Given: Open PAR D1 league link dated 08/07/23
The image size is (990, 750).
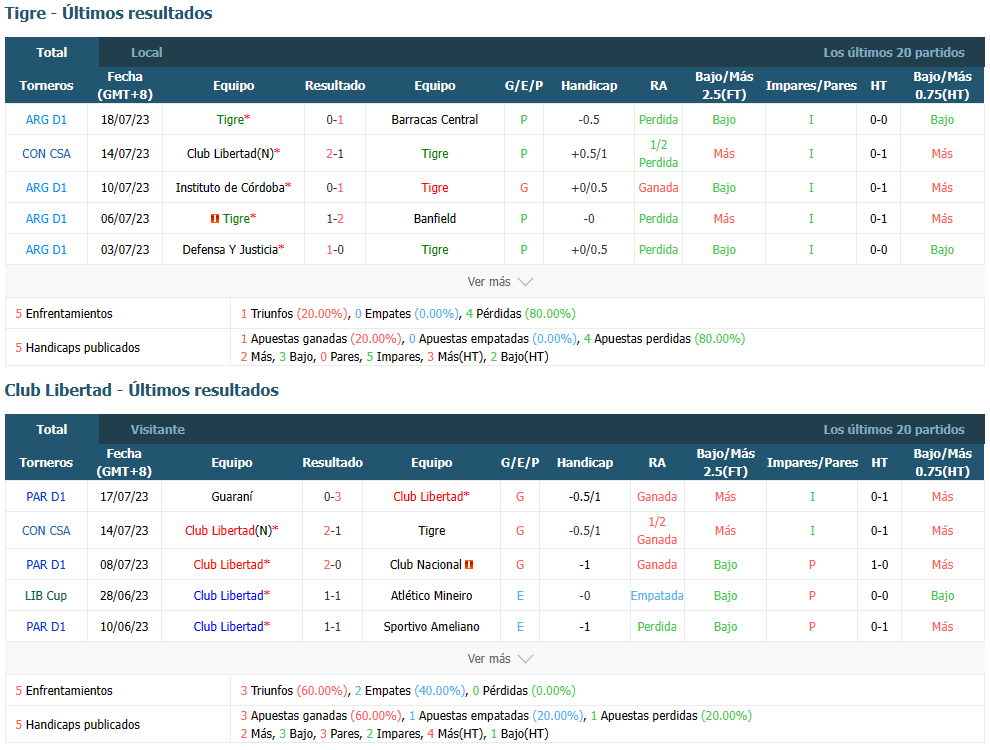Looking at the screenshot, I should (x=46, y=564).
